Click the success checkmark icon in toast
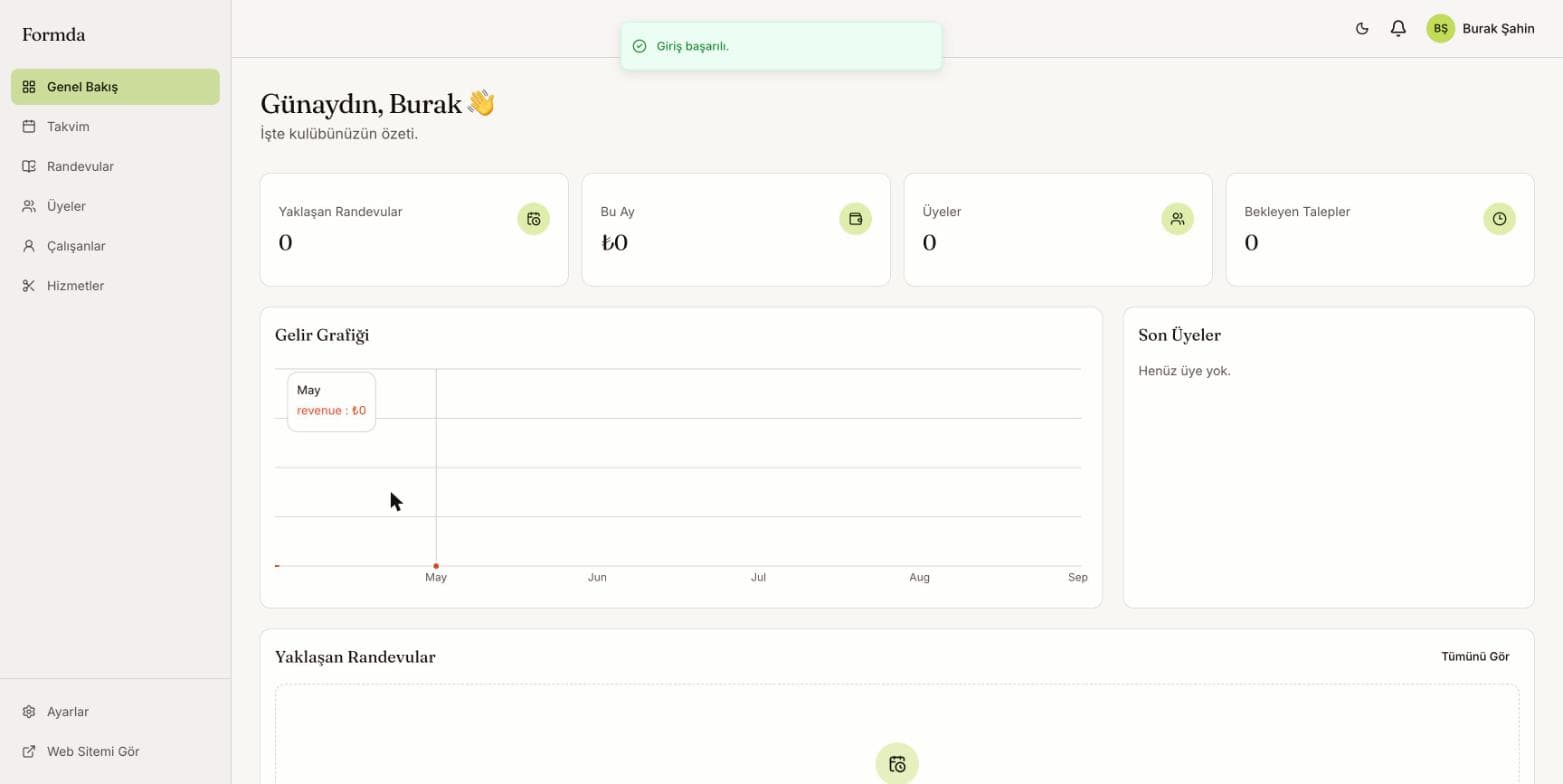This screenshot has height=784, width=1563. (x=640, y=46)
